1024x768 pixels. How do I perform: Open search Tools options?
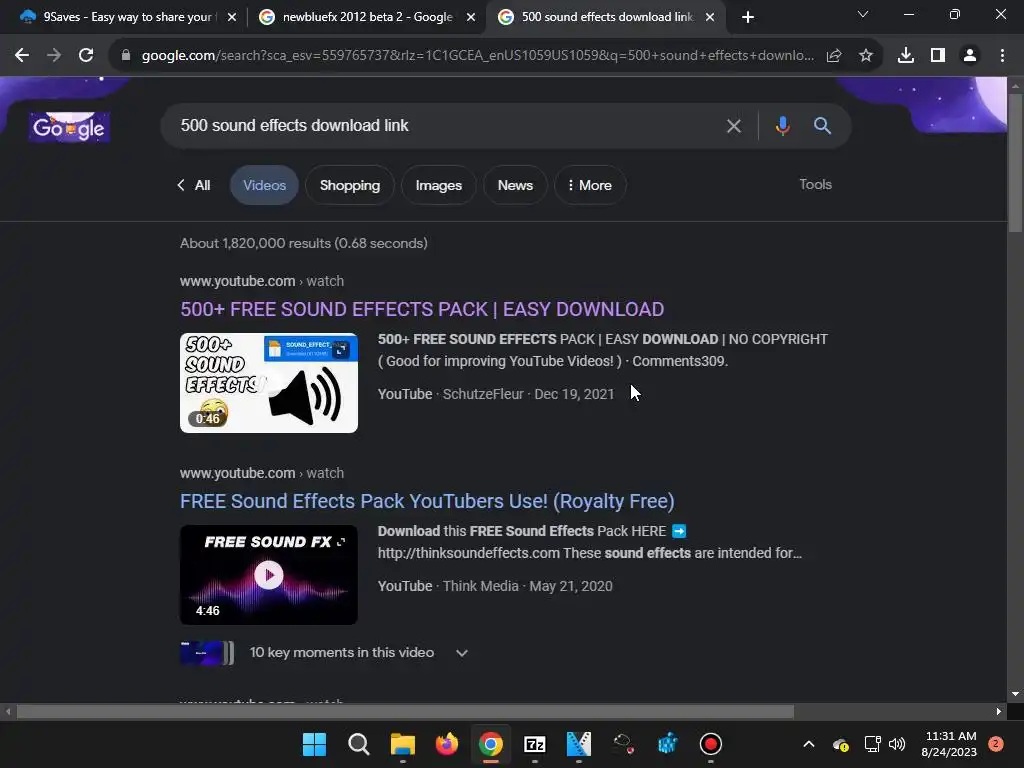[x=815, y=184]
